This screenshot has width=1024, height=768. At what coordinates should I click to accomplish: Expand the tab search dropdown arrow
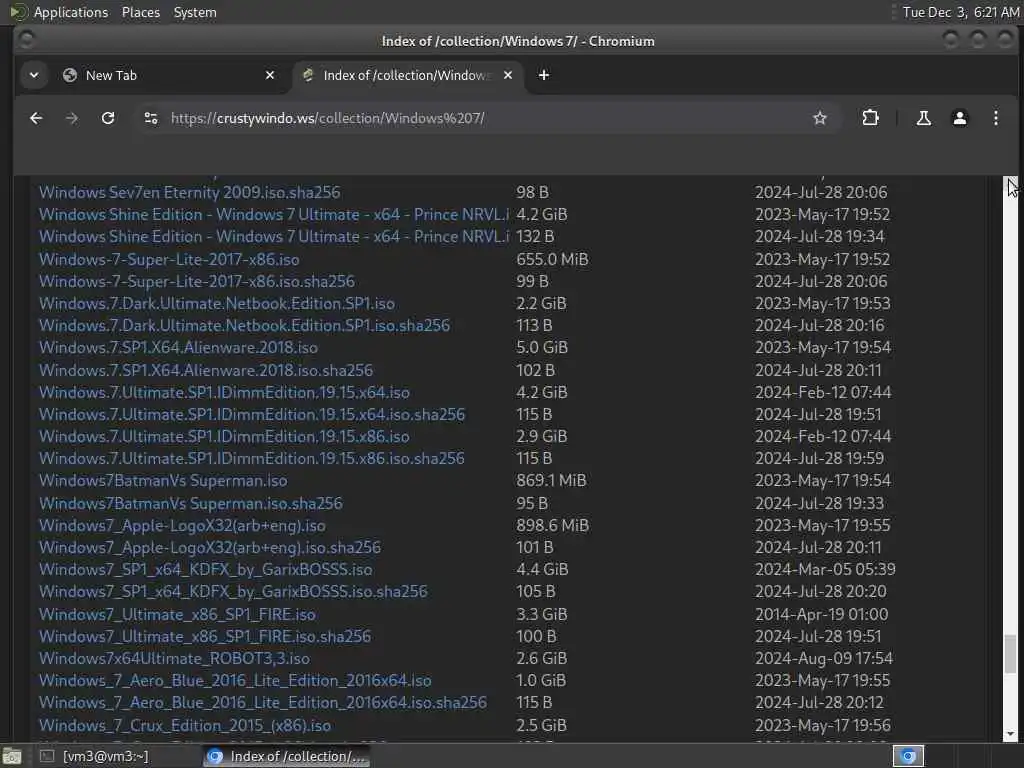34,75
